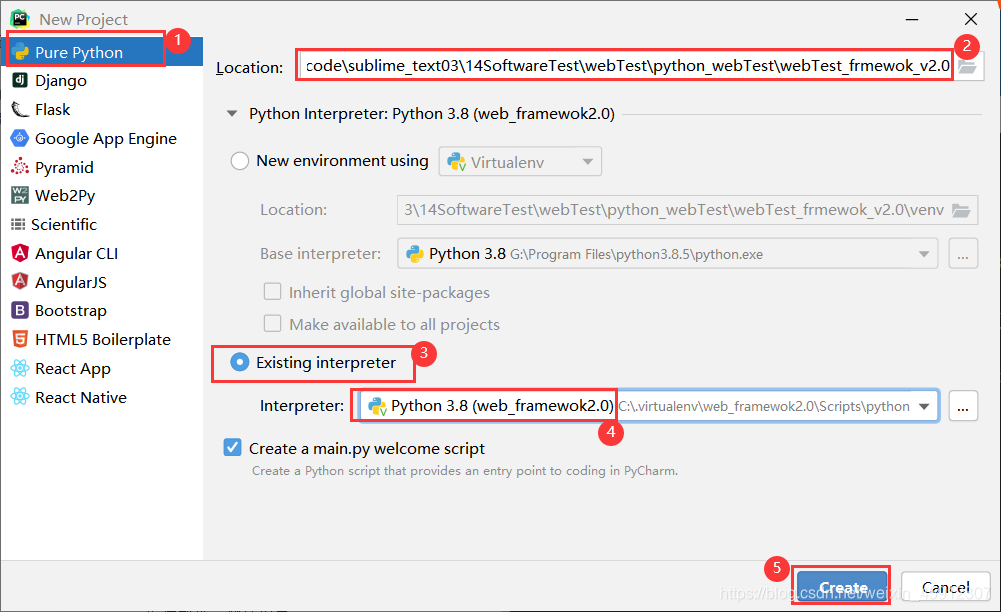Image resolution: width=1001 pixels, height=612 pixels.
Task: Click the Pyramid project icon
Action: coord(20,167)
